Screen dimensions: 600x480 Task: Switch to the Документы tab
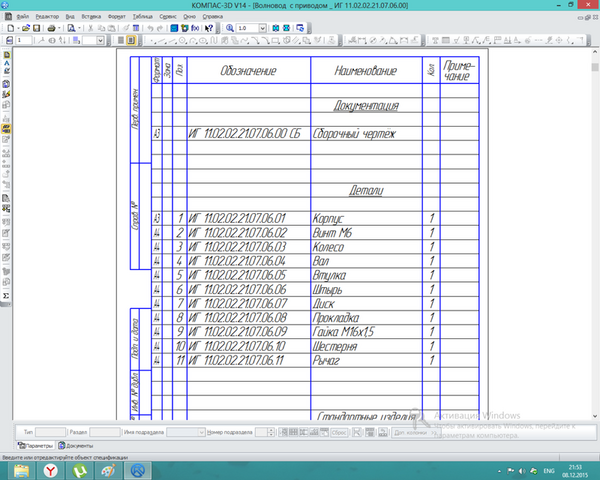tap(76, 446)
